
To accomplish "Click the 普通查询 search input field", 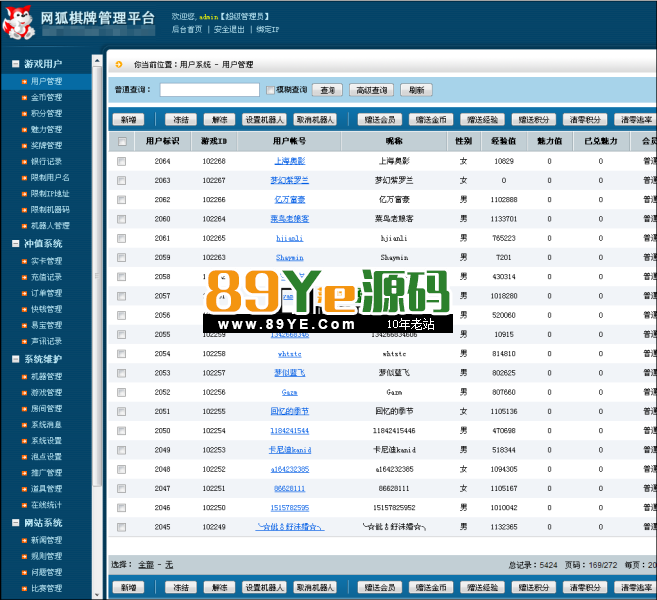I will click(210, 90).
